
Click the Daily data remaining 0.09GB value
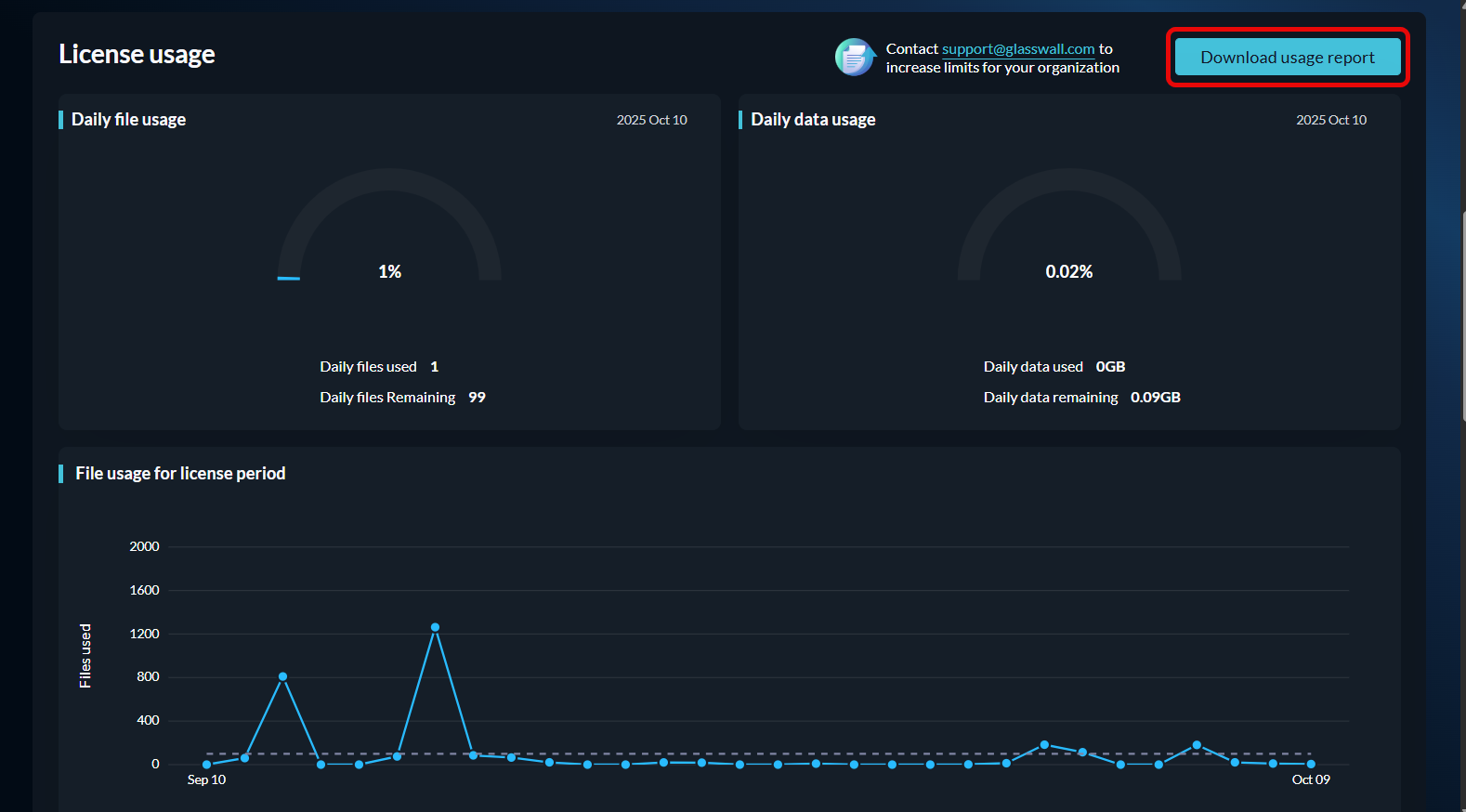pyautogui.click(x=1155, y=398)
